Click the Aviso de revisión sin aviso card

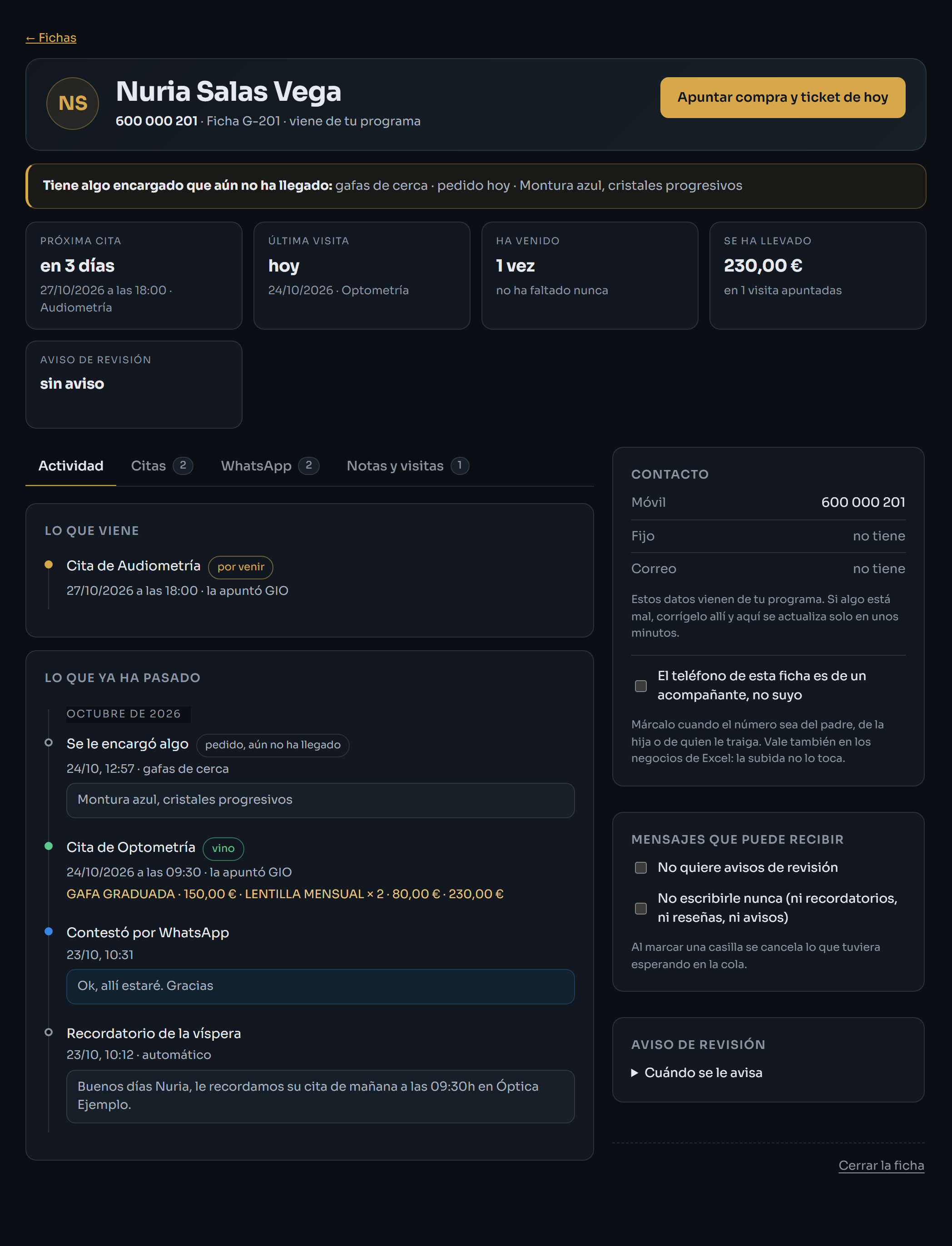[x=134, y=385]
